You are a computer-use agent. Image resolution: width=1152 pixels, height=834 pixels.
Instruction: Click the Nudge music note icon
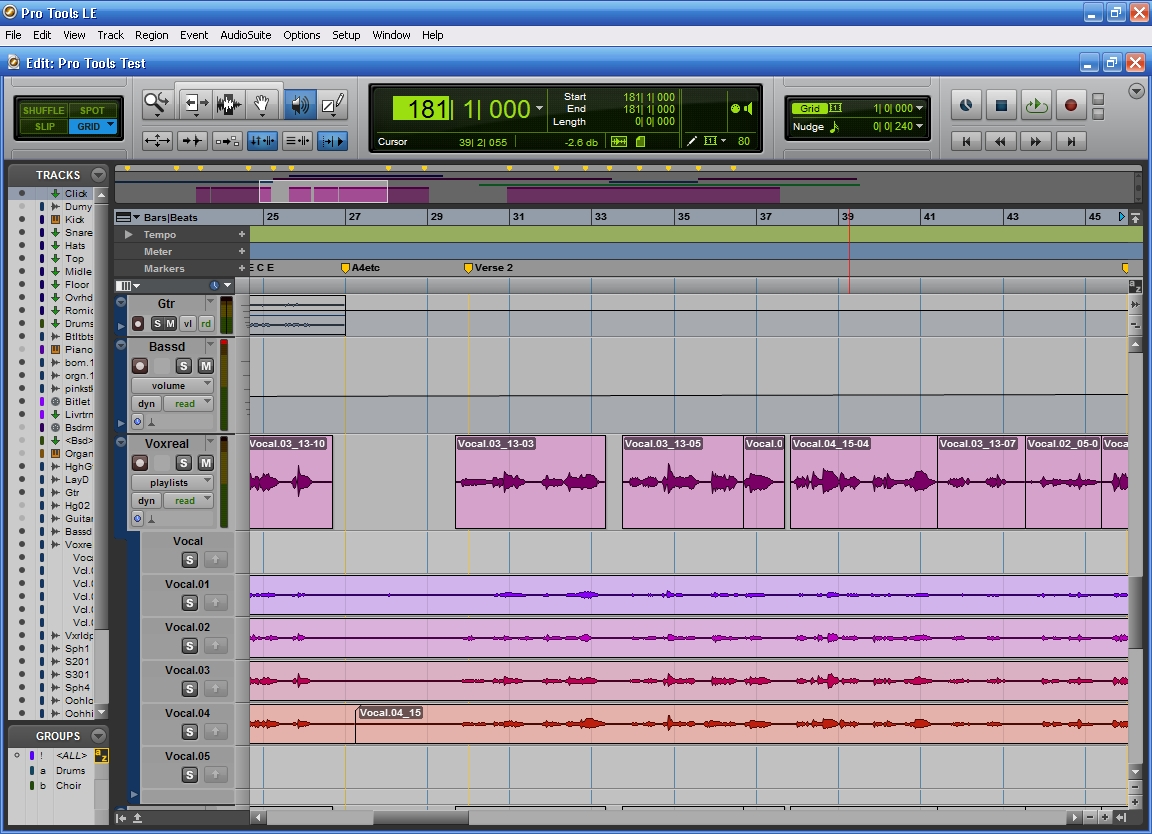pyautogui.click(x=834, y=127)
